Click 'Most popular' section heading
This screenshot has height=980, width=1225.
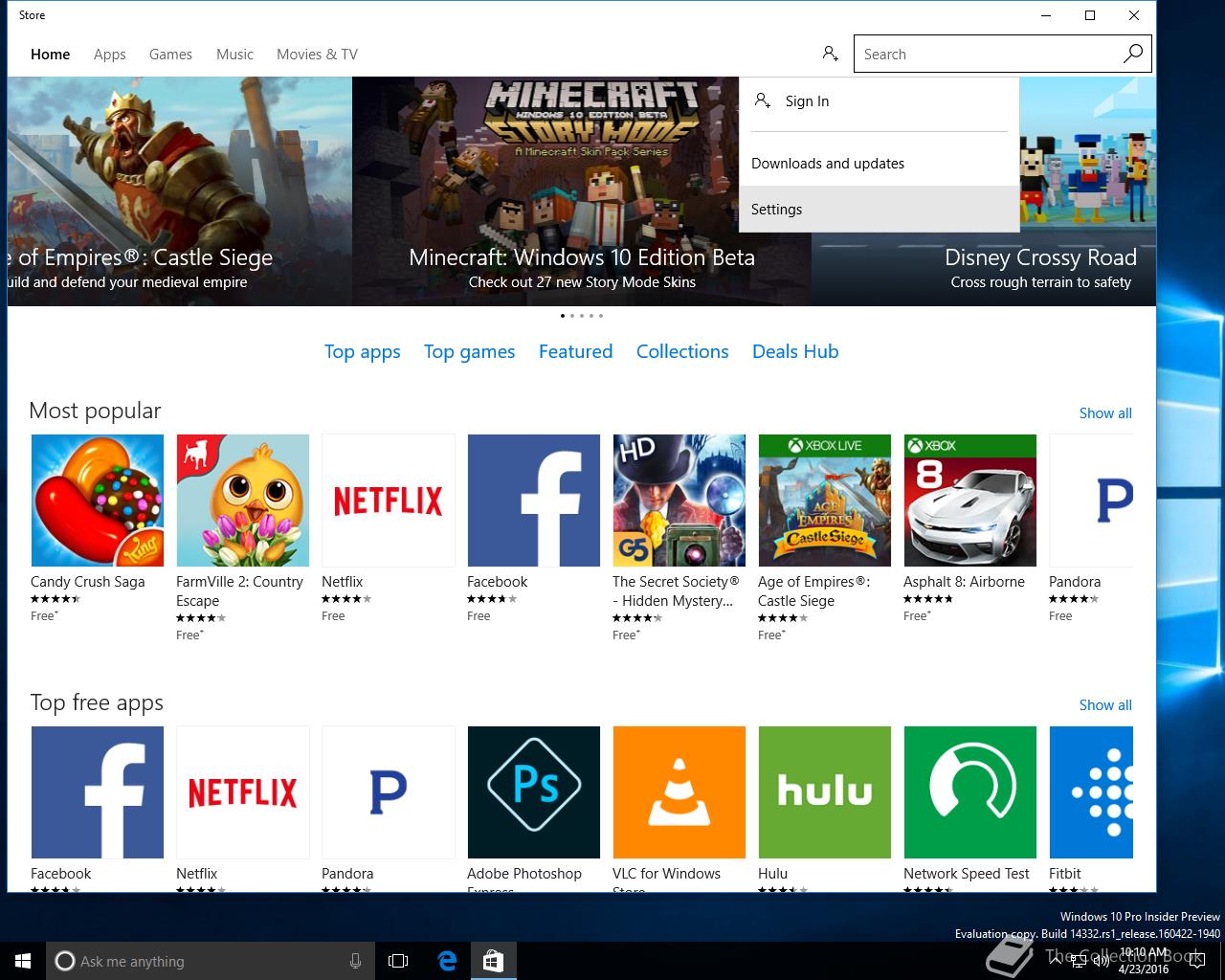coord(95,411)
